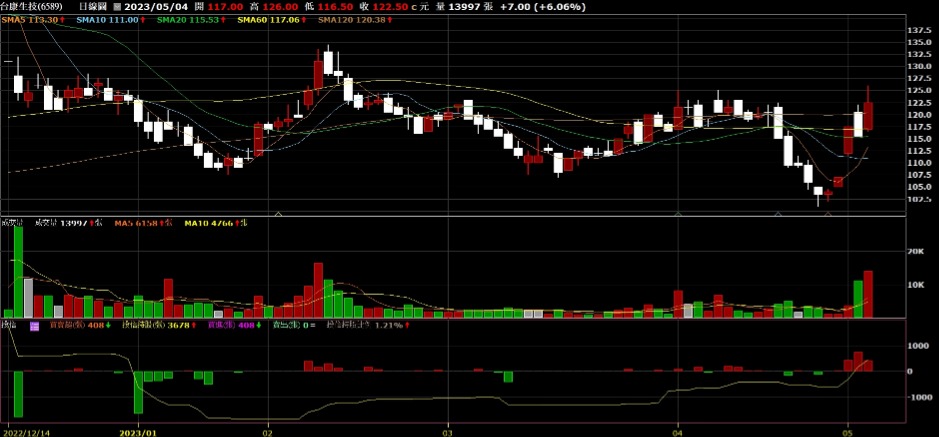
Task: Click the 408 margin balance value in orange
Action: 96,325
